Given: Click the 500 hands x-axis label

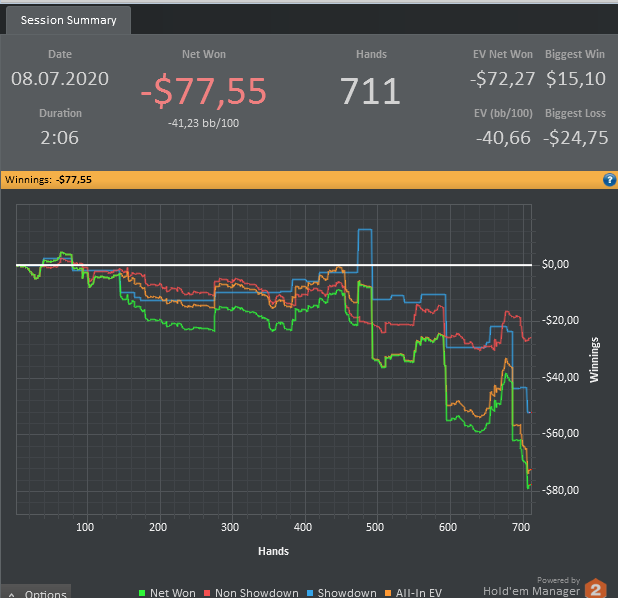Looking at the screenshot, I should pos(375,527).
